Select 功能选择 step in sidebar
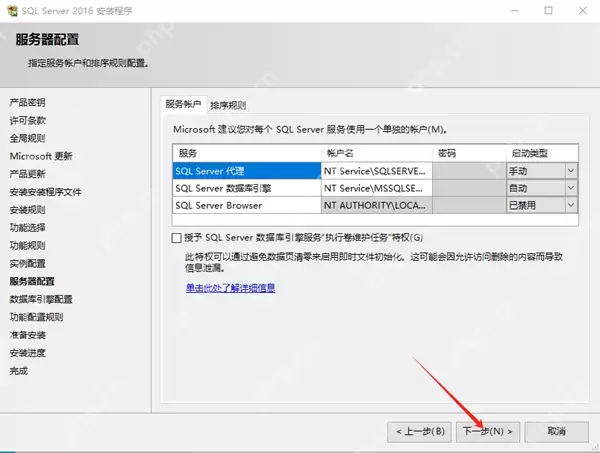The image size is (600, 453). coord(28,228)
